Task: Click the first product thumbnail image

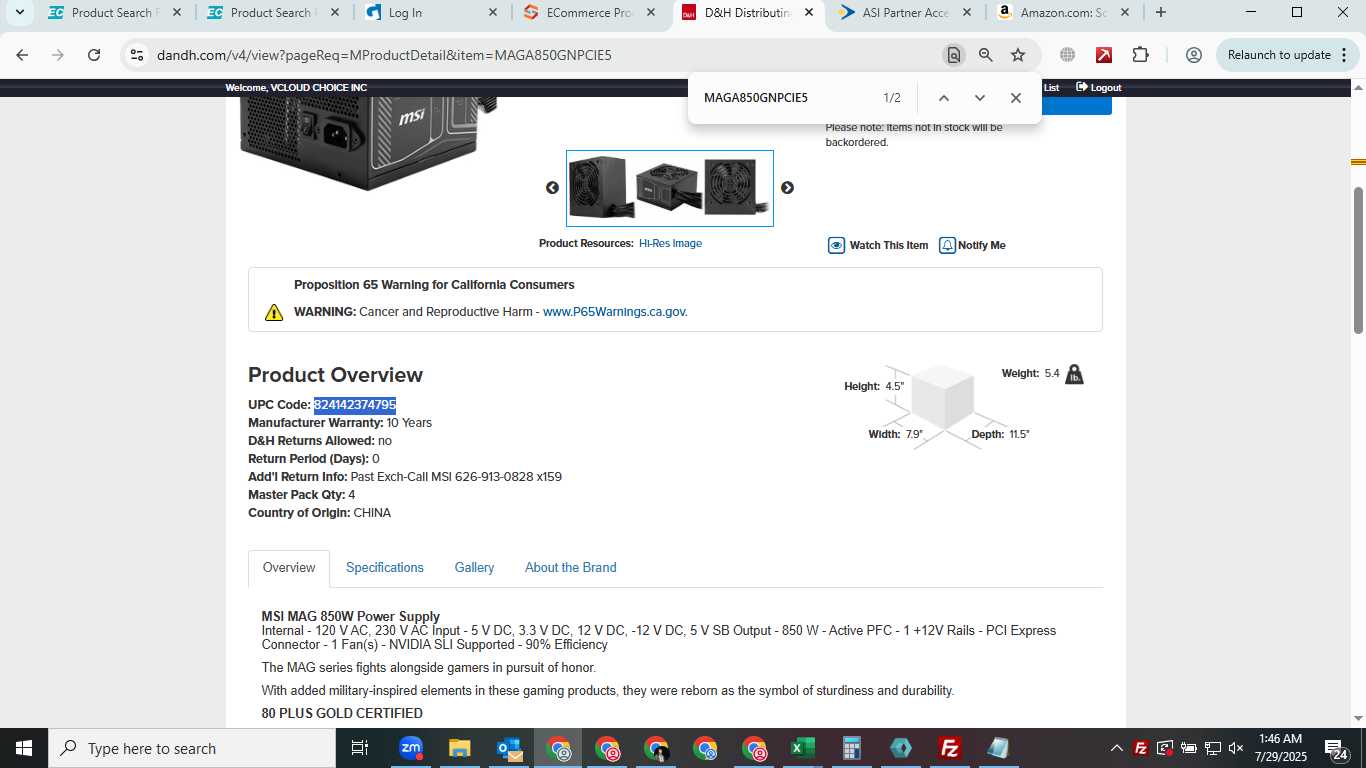Action: (x=601, y=188)
